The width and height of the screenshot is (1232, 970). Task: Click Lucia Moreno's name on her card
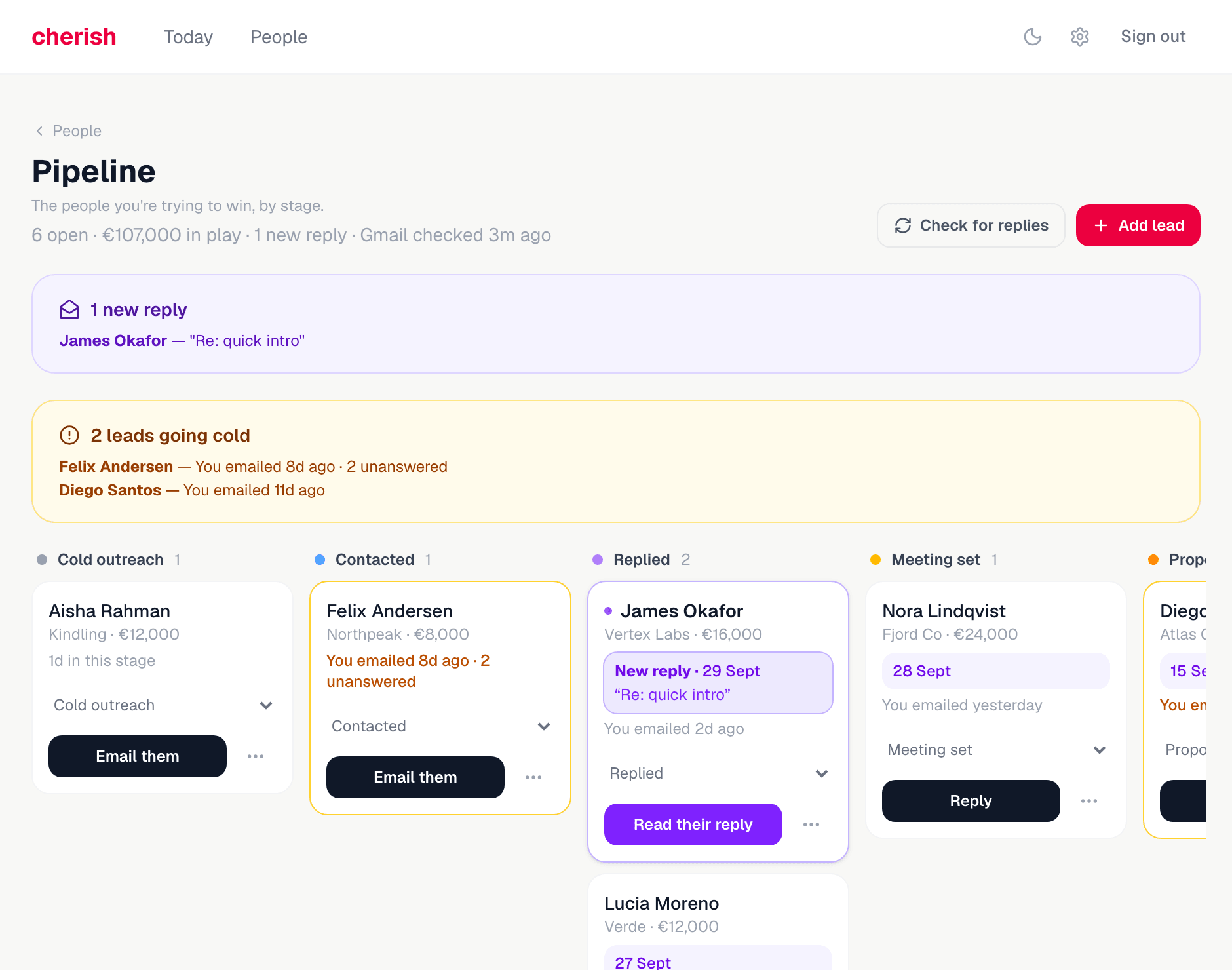pyautogui.click(x=661, y=903)
